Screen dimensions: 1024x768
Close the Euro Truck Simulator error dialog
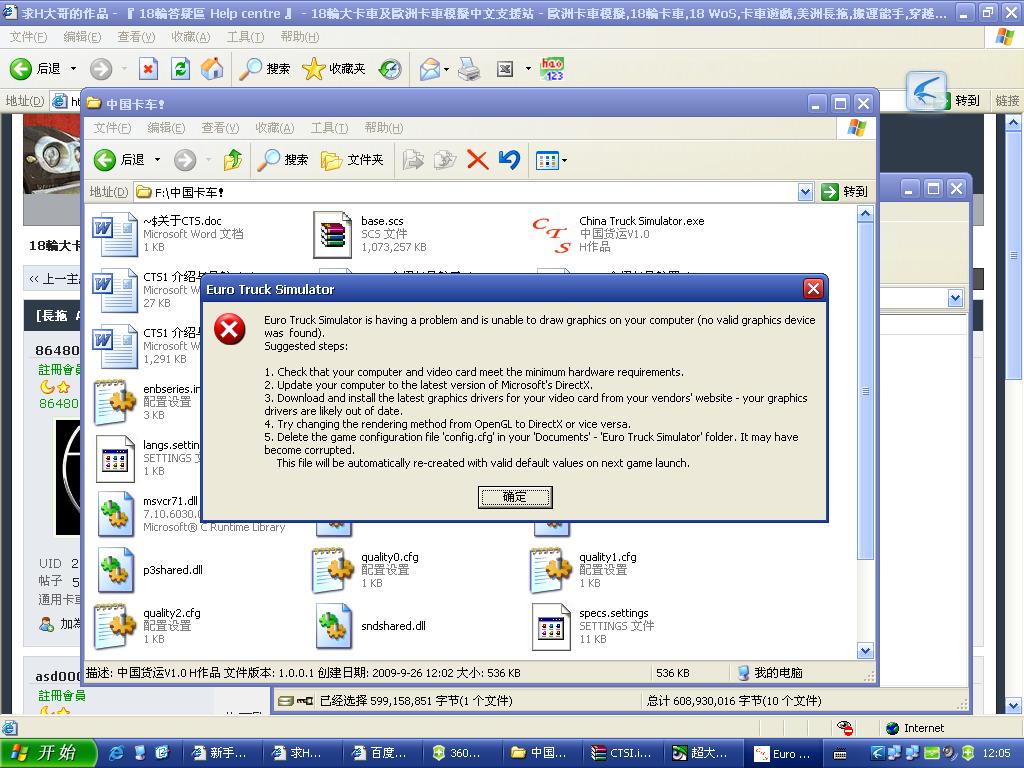pyautogui.click(x=813, y=289)
